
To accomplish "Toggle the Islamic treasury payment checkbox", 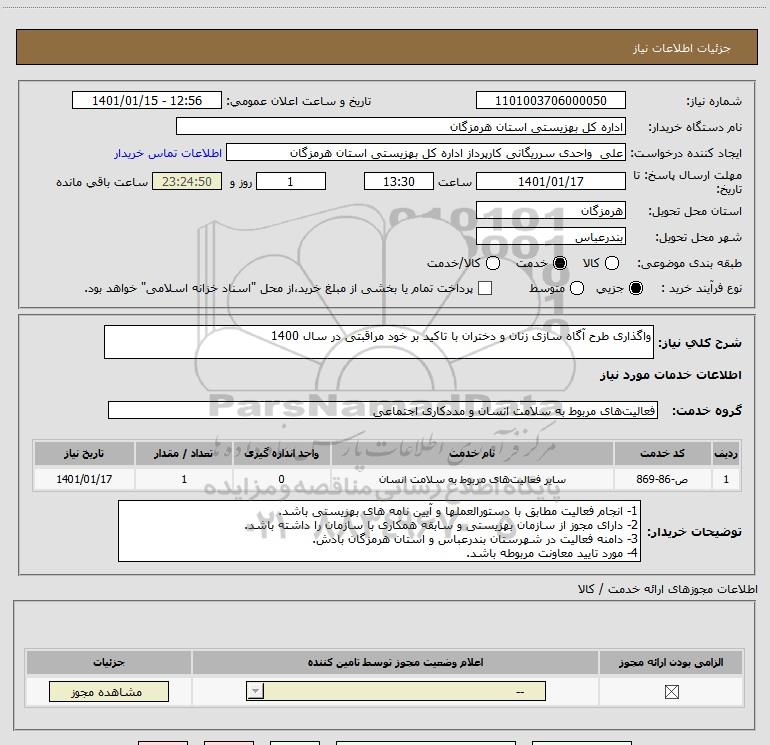I will pos(485,288).
